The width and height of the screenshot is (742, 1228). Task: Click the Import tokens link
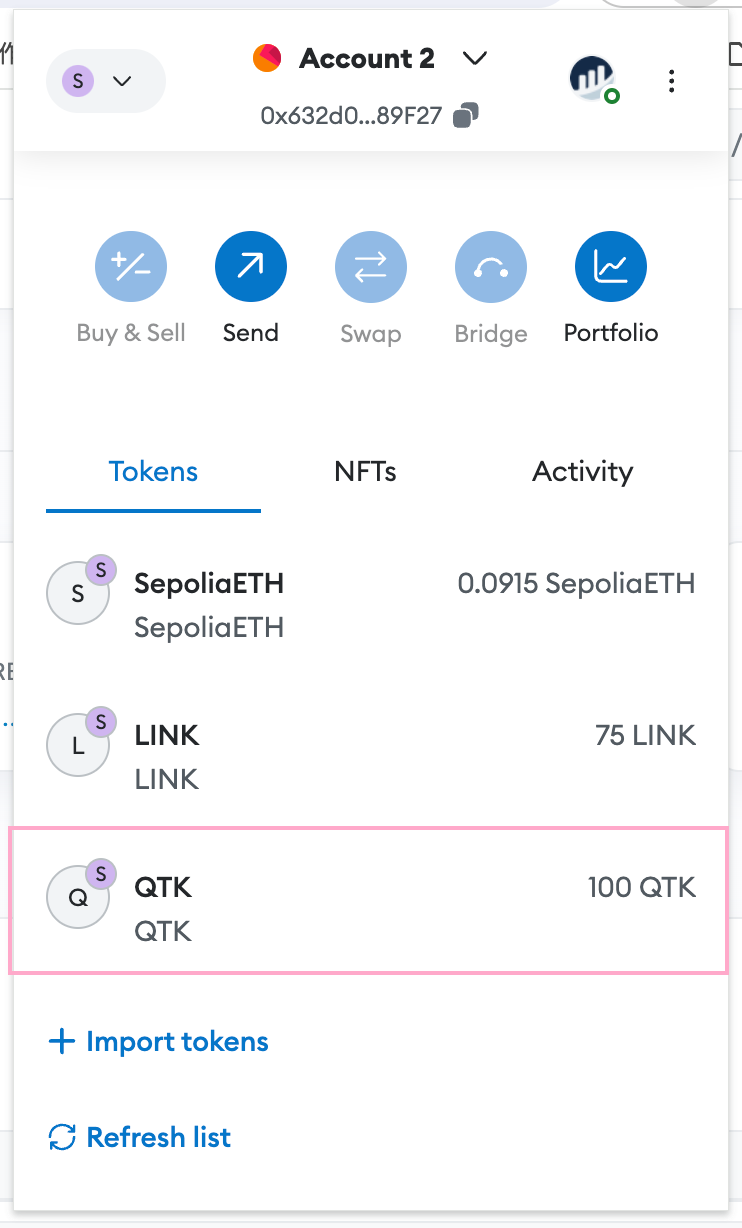point(159,1042)
